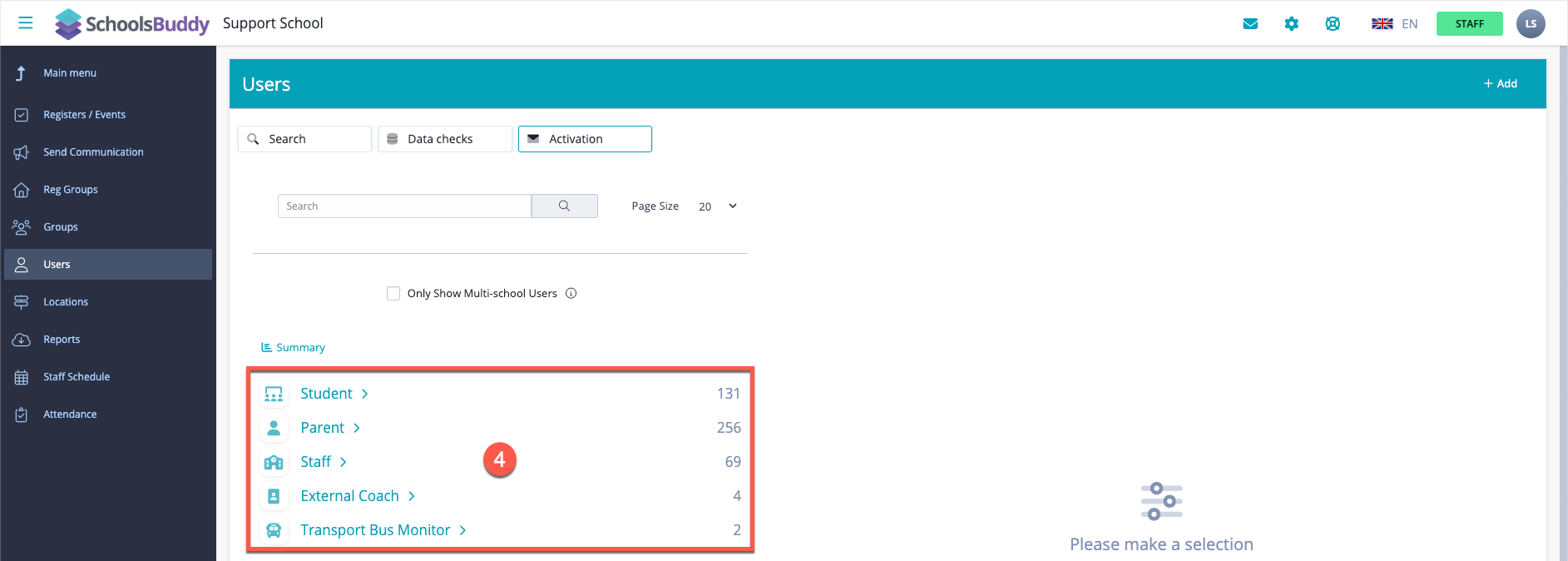The width and height of the screenshot is (1568, 561).
Task: Open the Page Size dropdown
Action: click(x=718, y=206)
